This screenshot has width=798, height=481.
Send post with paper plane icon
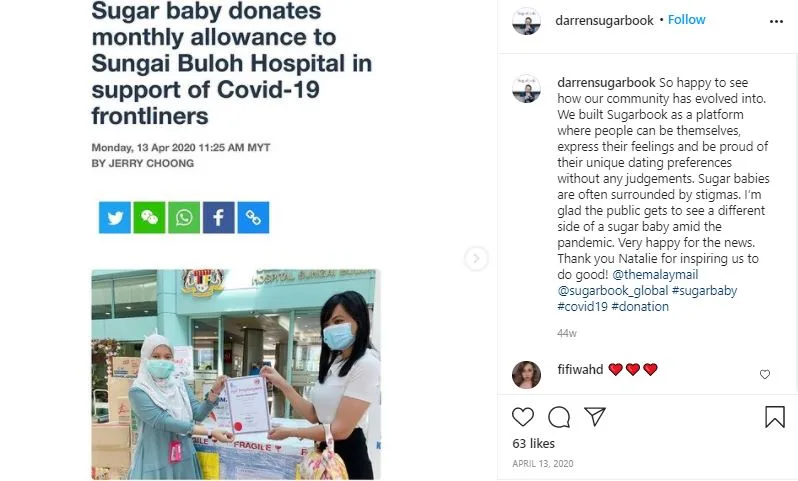594,416
